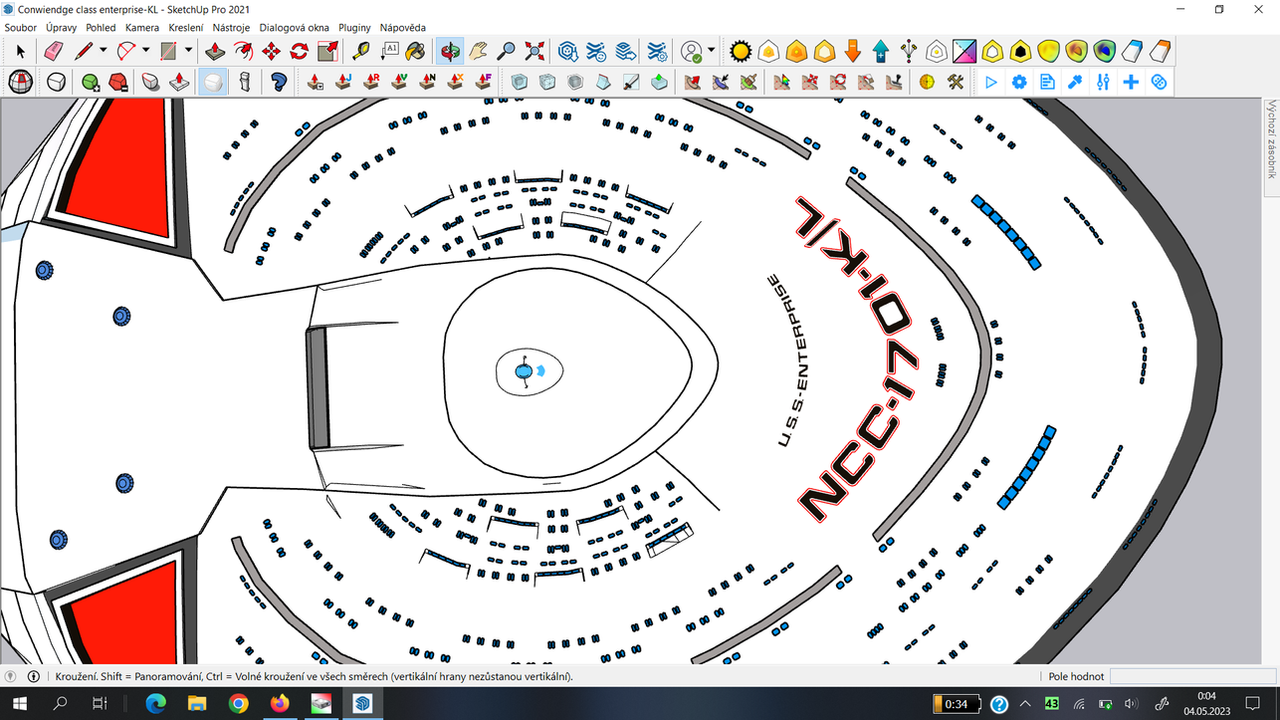This screenshot has width=1280, height=720.
Task: Select the arrow Select tool
Action: click(x=21, y=51)
